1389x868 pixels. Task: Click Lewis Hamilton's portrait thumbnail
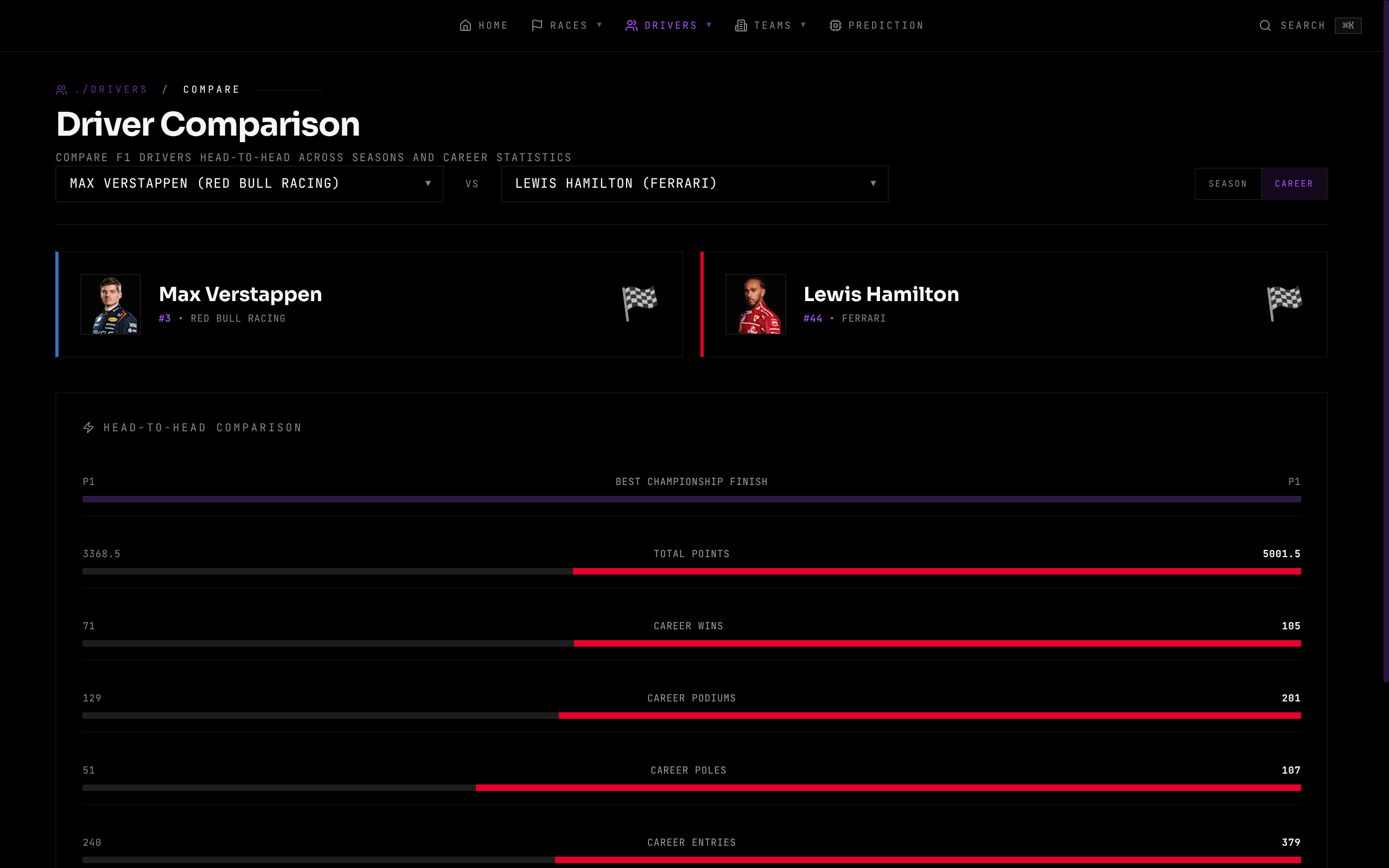[755, 304]
